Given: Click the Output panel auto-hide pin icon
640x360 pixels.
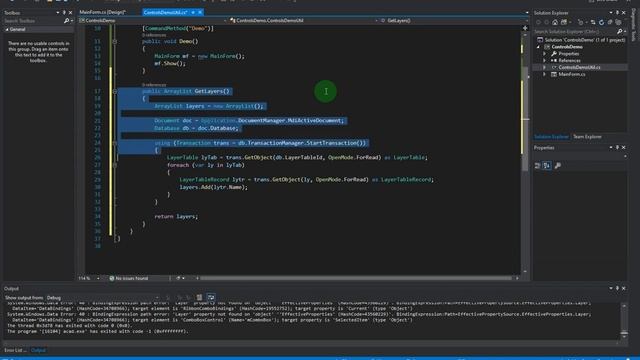Looking at the screenshot, I should pos(617,288).
